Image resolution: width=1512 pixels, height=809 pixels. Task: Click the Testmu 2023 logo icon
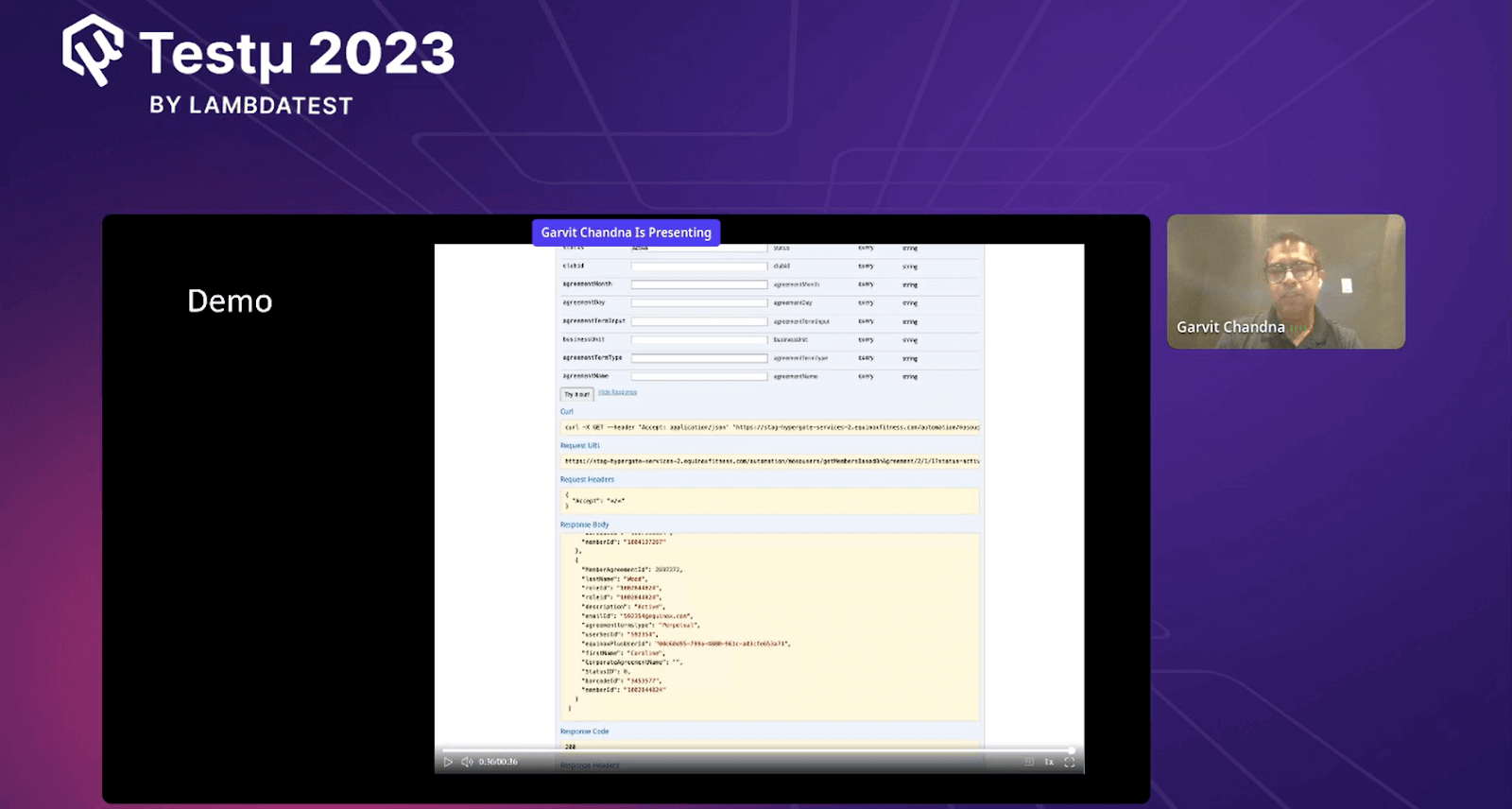[x=93, y=50]
